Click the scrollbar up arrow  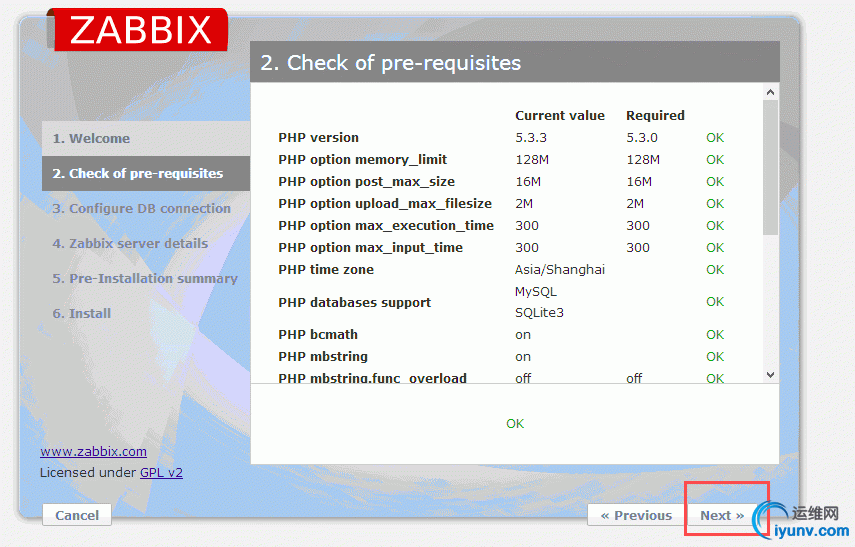[x=770, y=92]
